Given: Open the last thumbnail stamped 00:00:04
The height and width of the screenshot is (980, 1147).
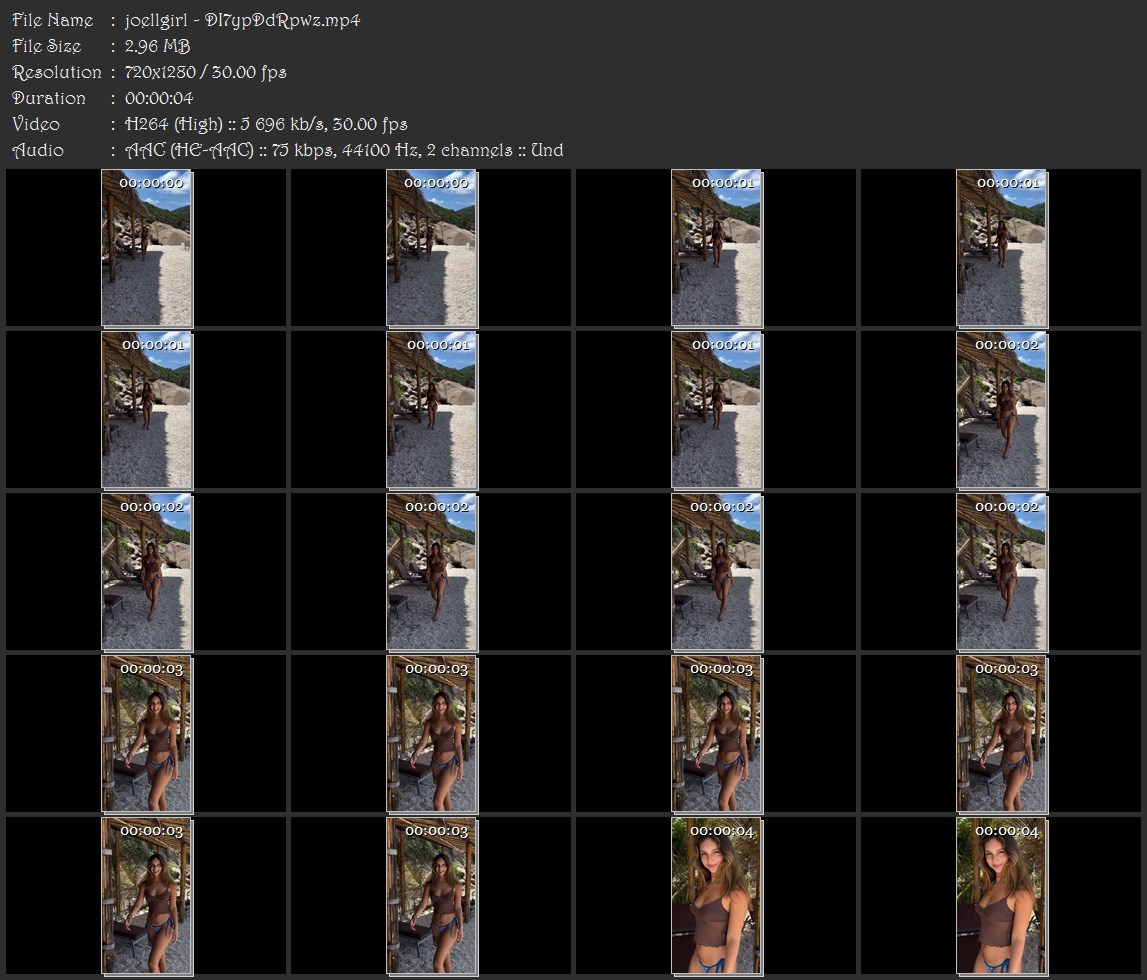Looking at the screenshot, I should [1001, 896].
